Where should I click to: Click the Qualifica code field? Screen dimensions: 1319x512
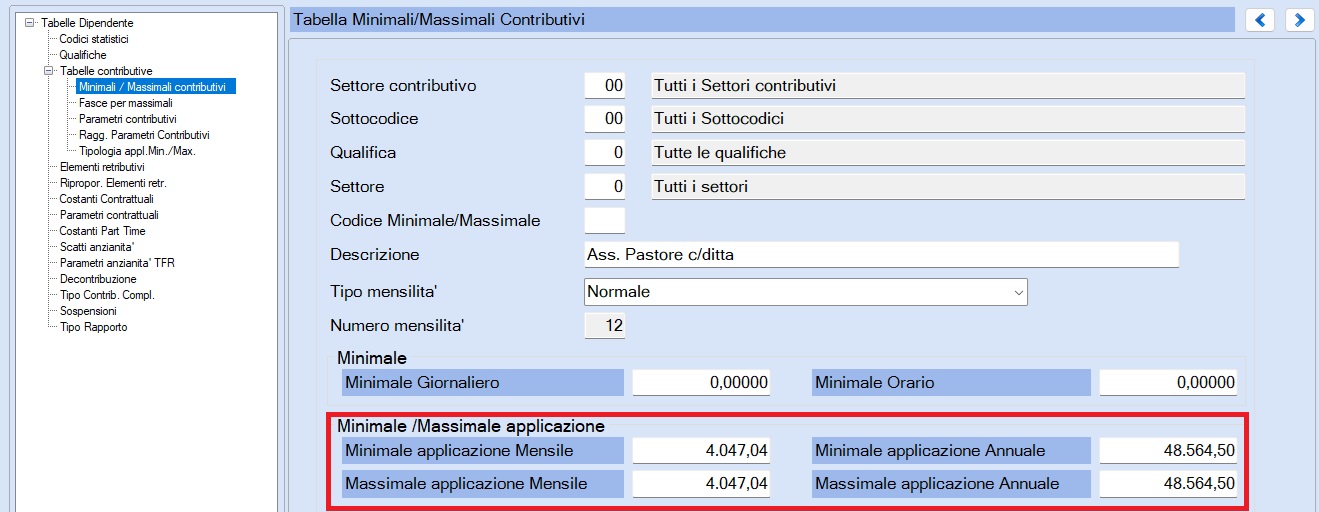point(605,153)
